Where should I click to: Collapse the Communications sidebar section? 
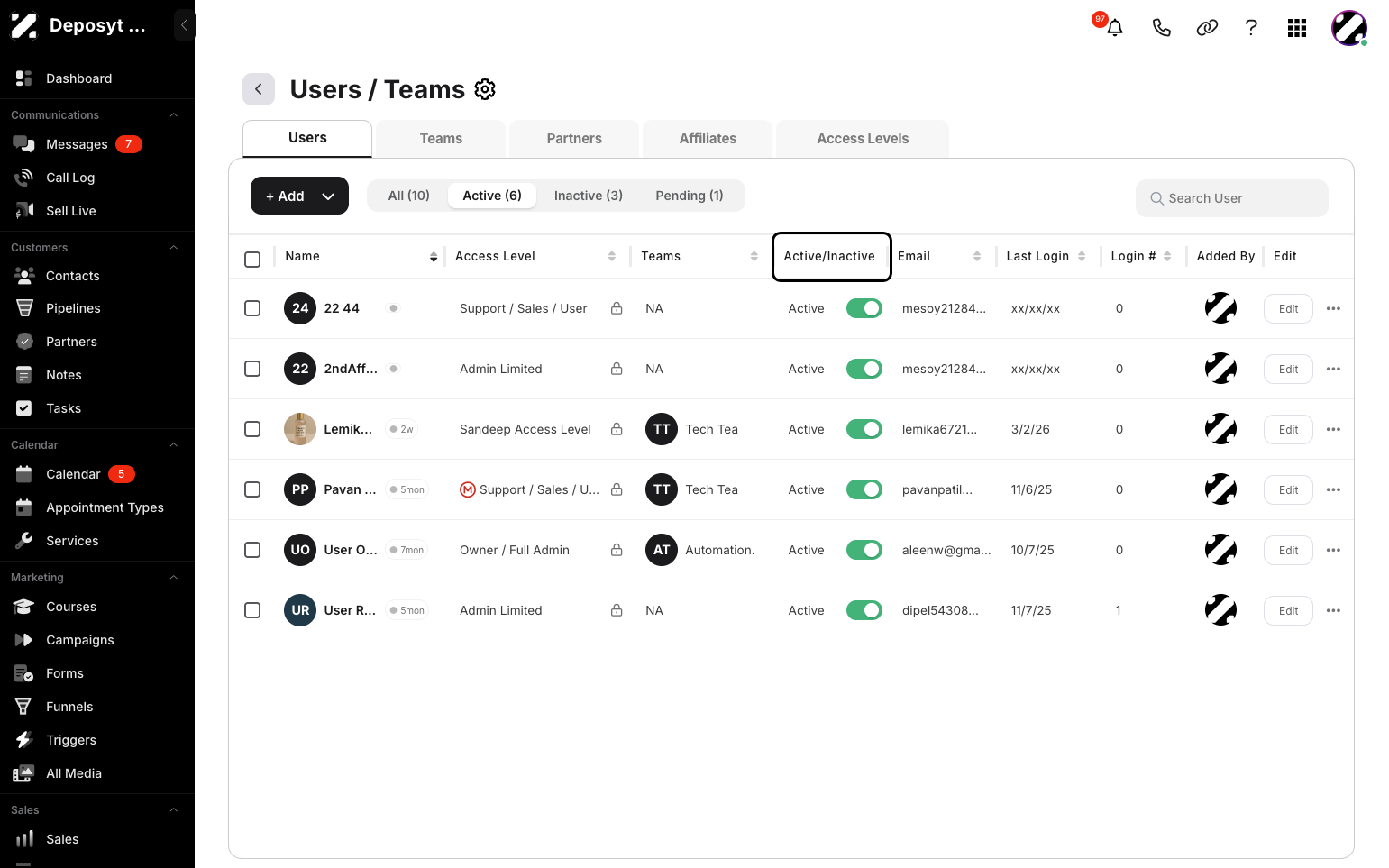174,115
